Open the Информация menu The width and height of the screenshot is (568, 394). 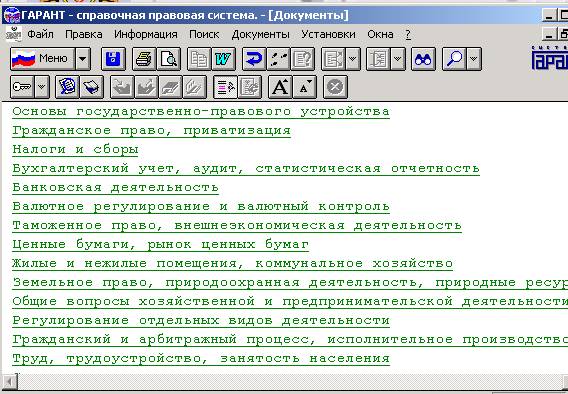coord(146,34)
